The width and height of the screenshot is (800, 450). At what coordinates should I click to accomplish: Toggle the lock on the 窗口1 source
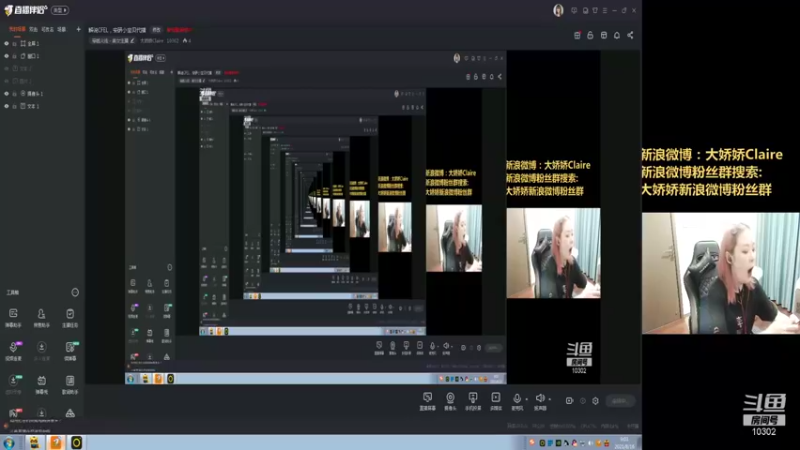[14, 56]
